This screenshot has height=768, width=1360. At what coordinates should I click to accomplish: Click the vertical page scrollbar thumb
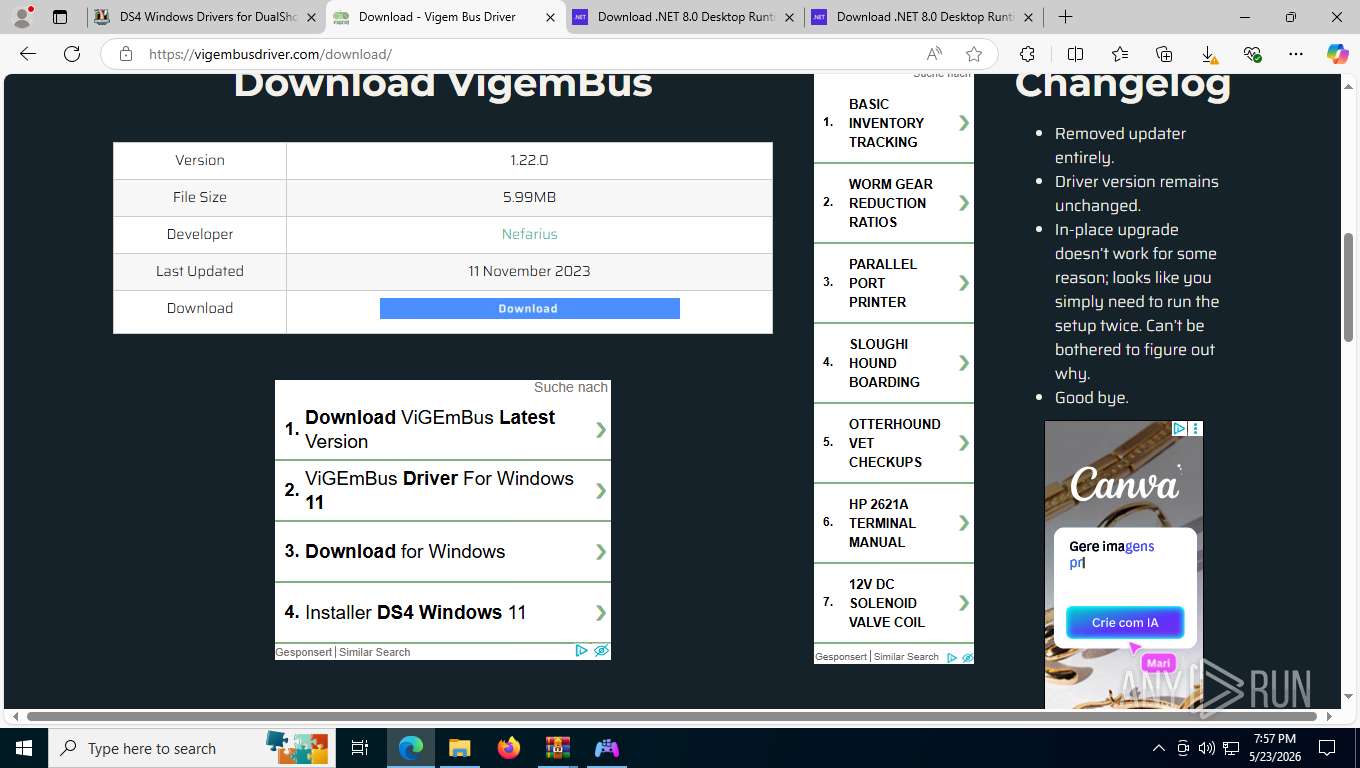click(1349, 287)
